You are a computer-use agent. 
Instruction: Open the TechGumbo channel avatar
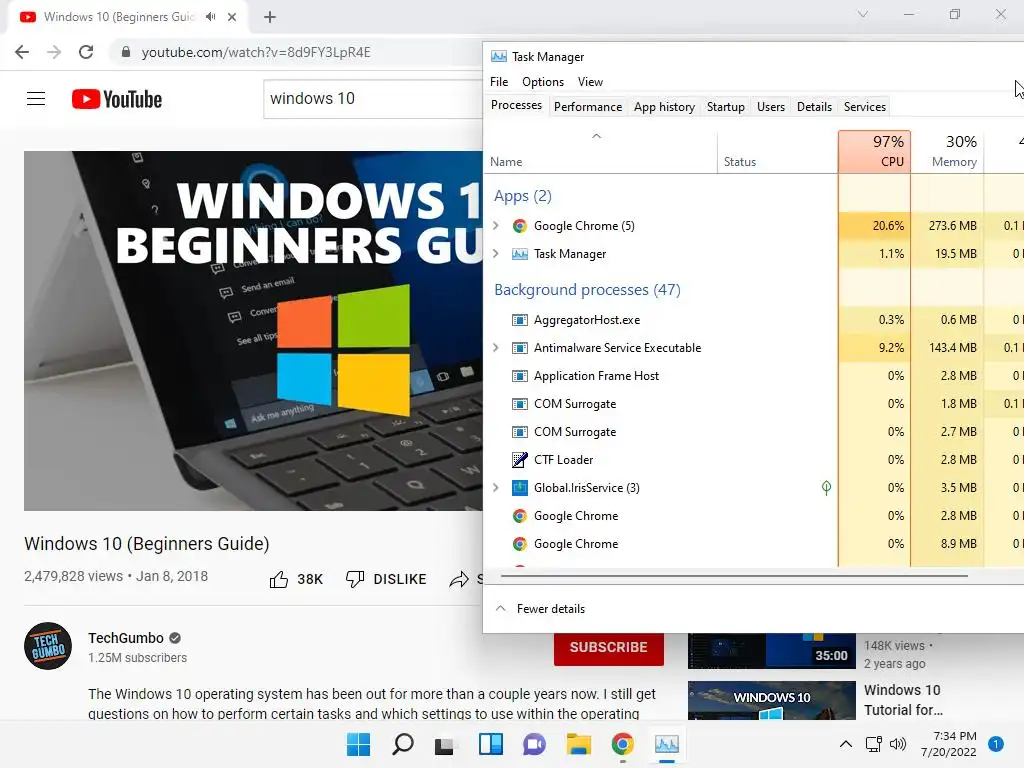[x=48, y=647]
